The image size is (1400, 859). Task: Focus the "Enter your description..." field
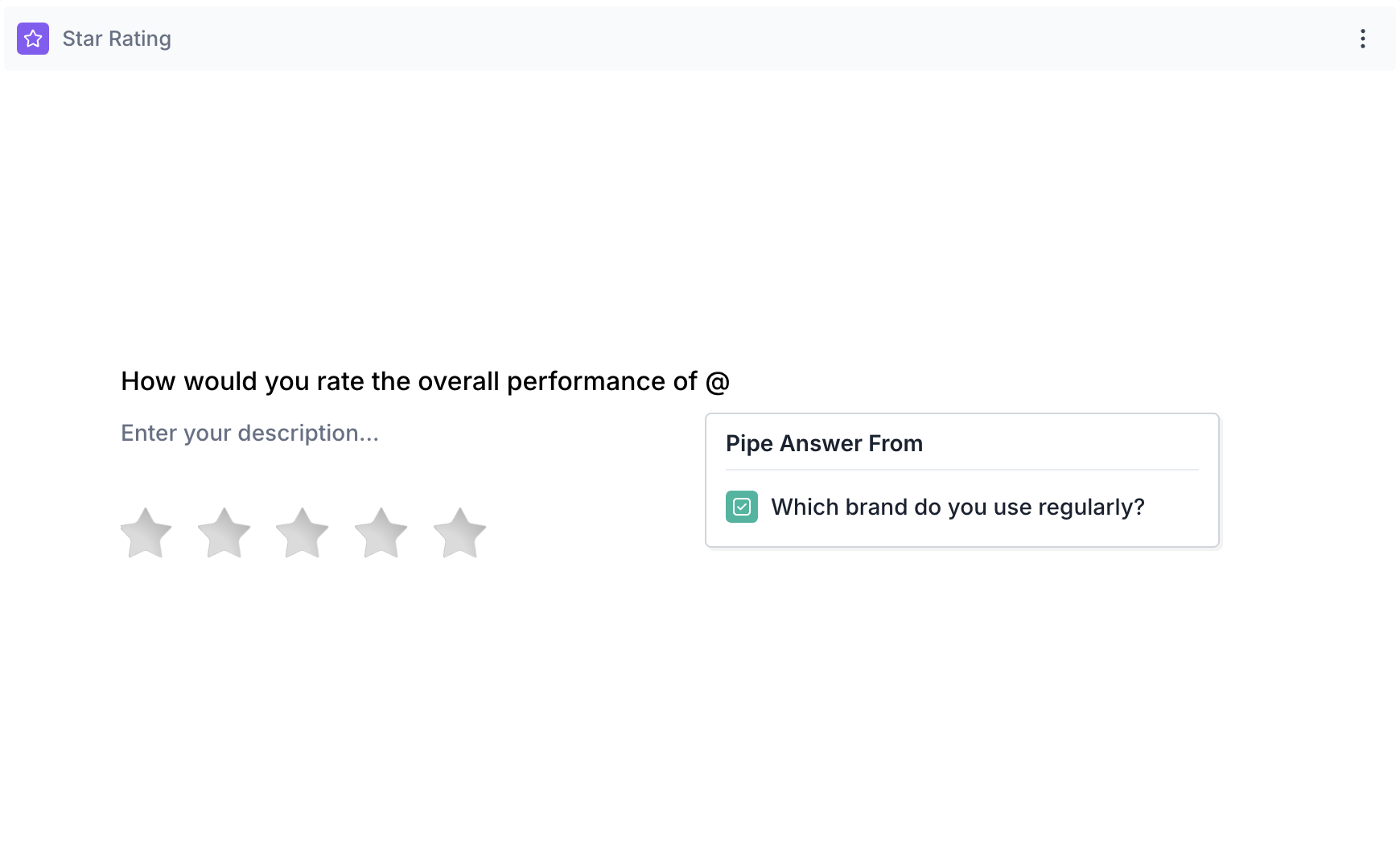pyautogui.click(x=249, y=433)
